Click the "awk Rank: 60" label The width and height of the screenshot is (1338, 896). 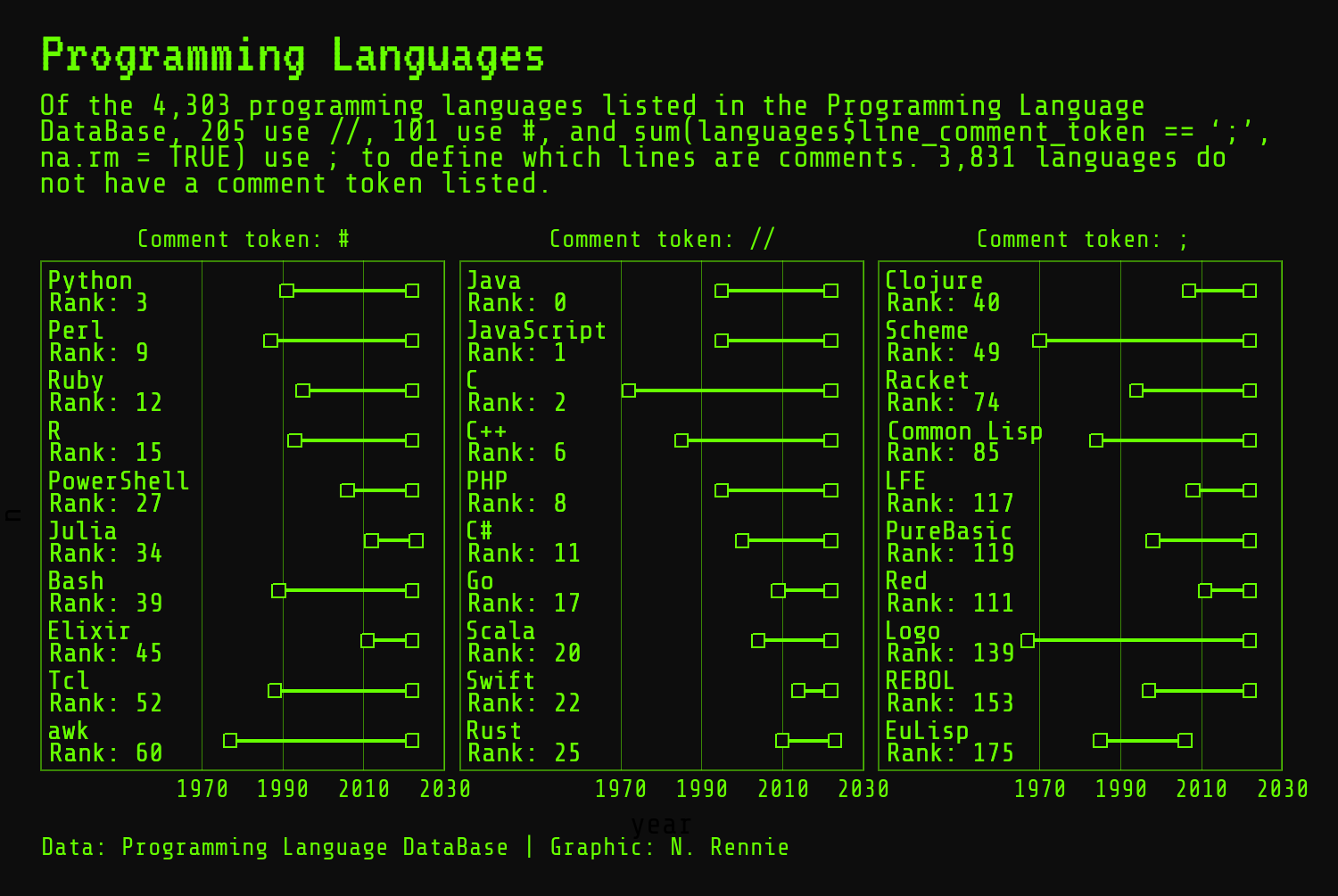[x=105, y=742]
